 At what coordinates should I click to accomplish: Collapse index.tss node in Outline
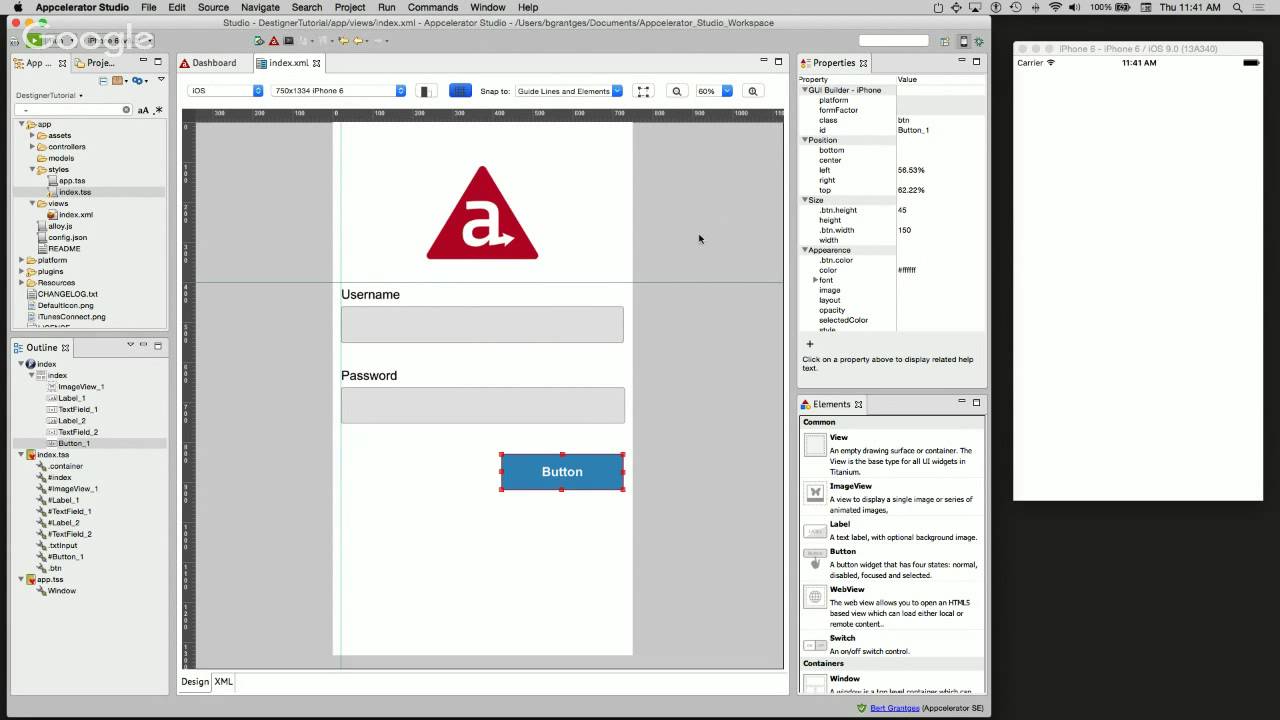point(21,455)
